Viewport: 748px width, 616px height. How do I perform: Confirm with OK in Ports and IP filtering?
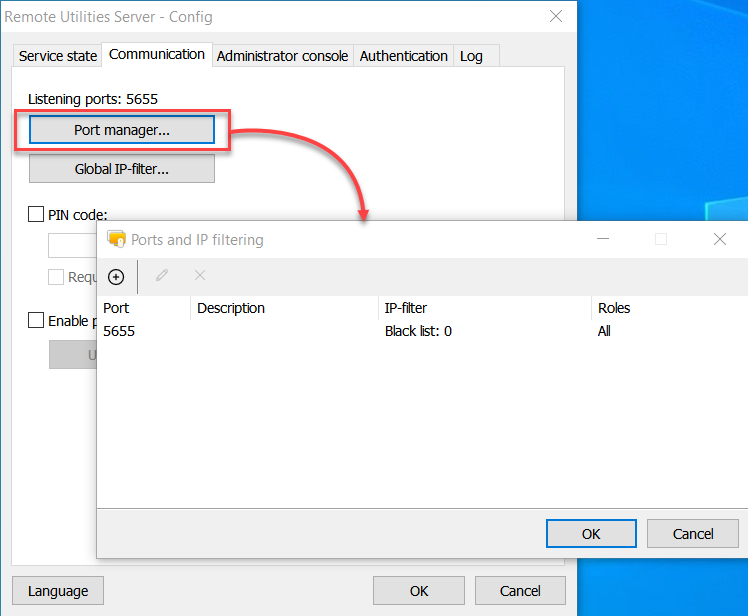pyautogui.click(x=591, y=533)
